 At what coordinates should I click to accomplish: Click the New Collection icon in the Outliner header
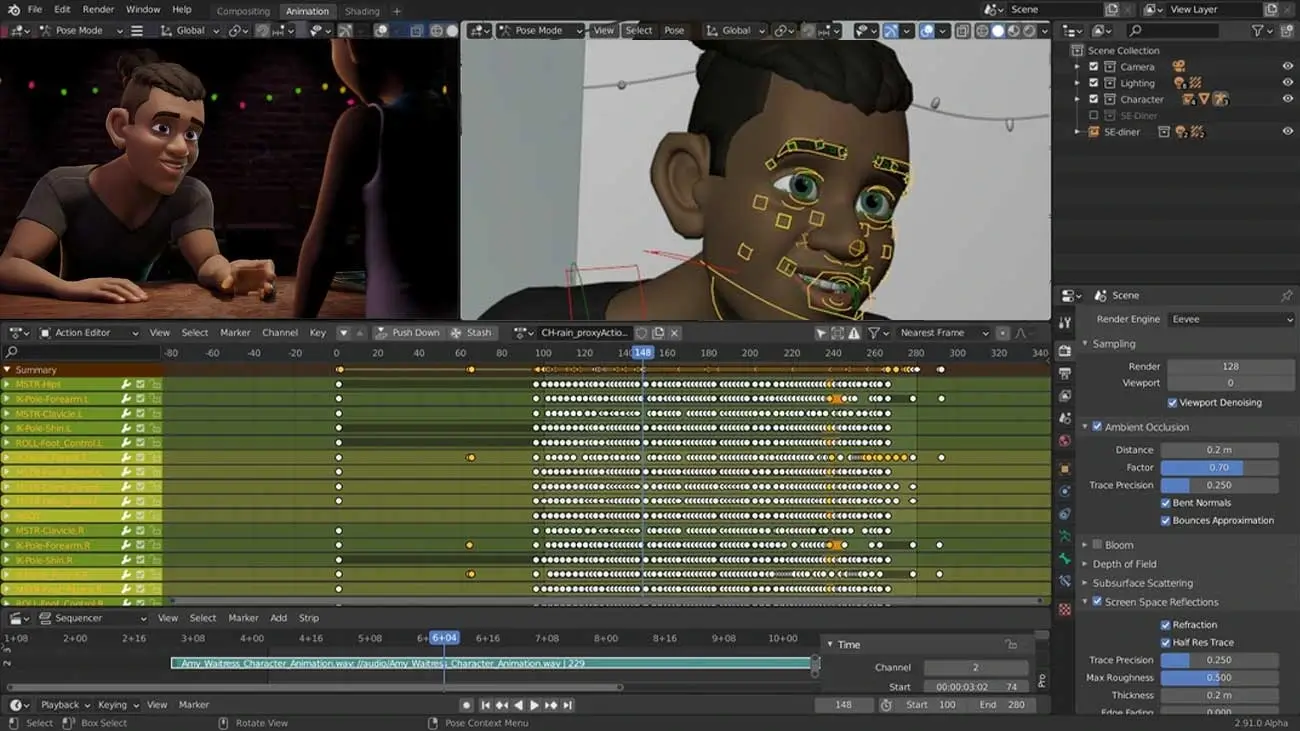coord(1285,30)
